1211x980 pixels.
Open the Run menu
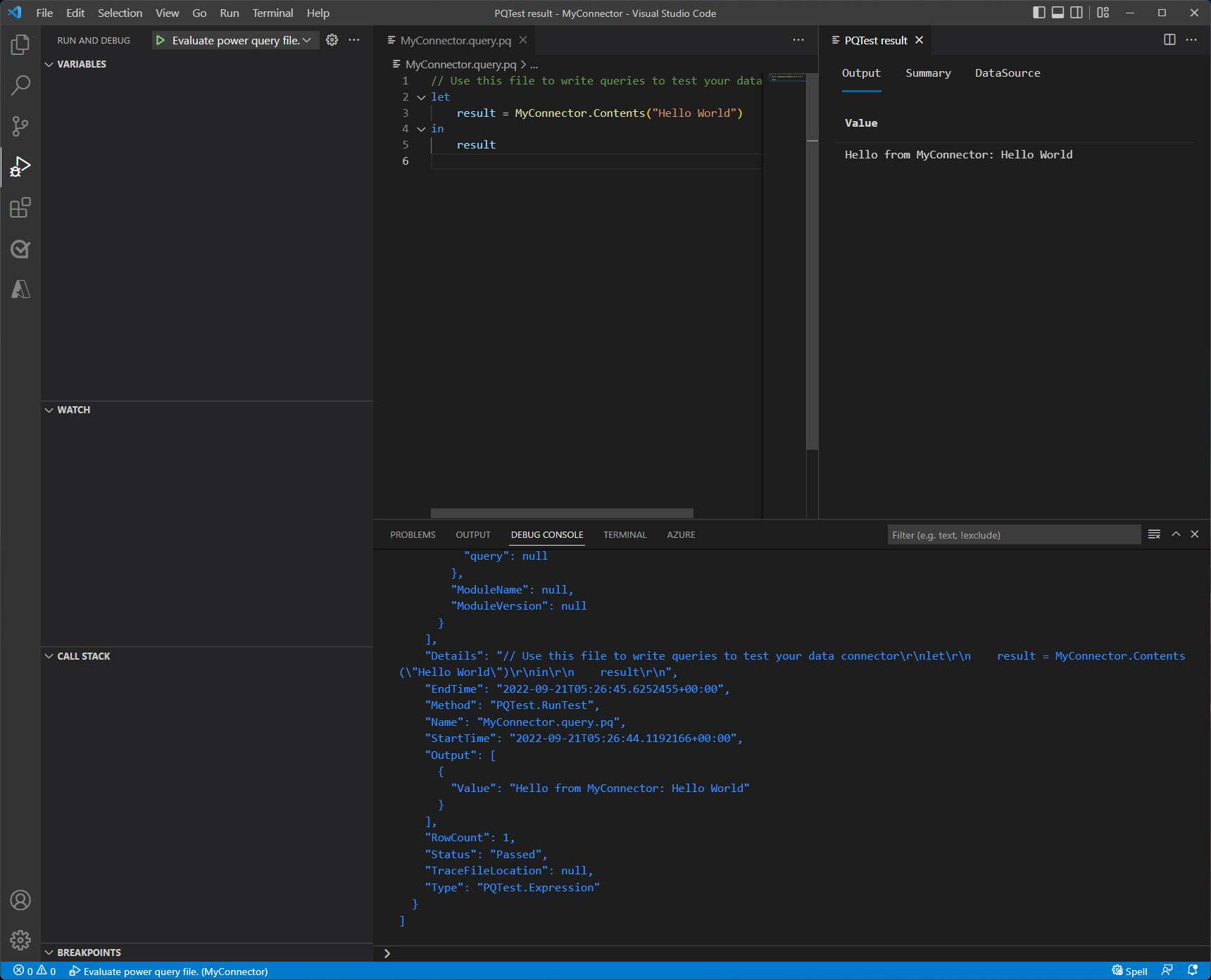click(x=229, y=13)
